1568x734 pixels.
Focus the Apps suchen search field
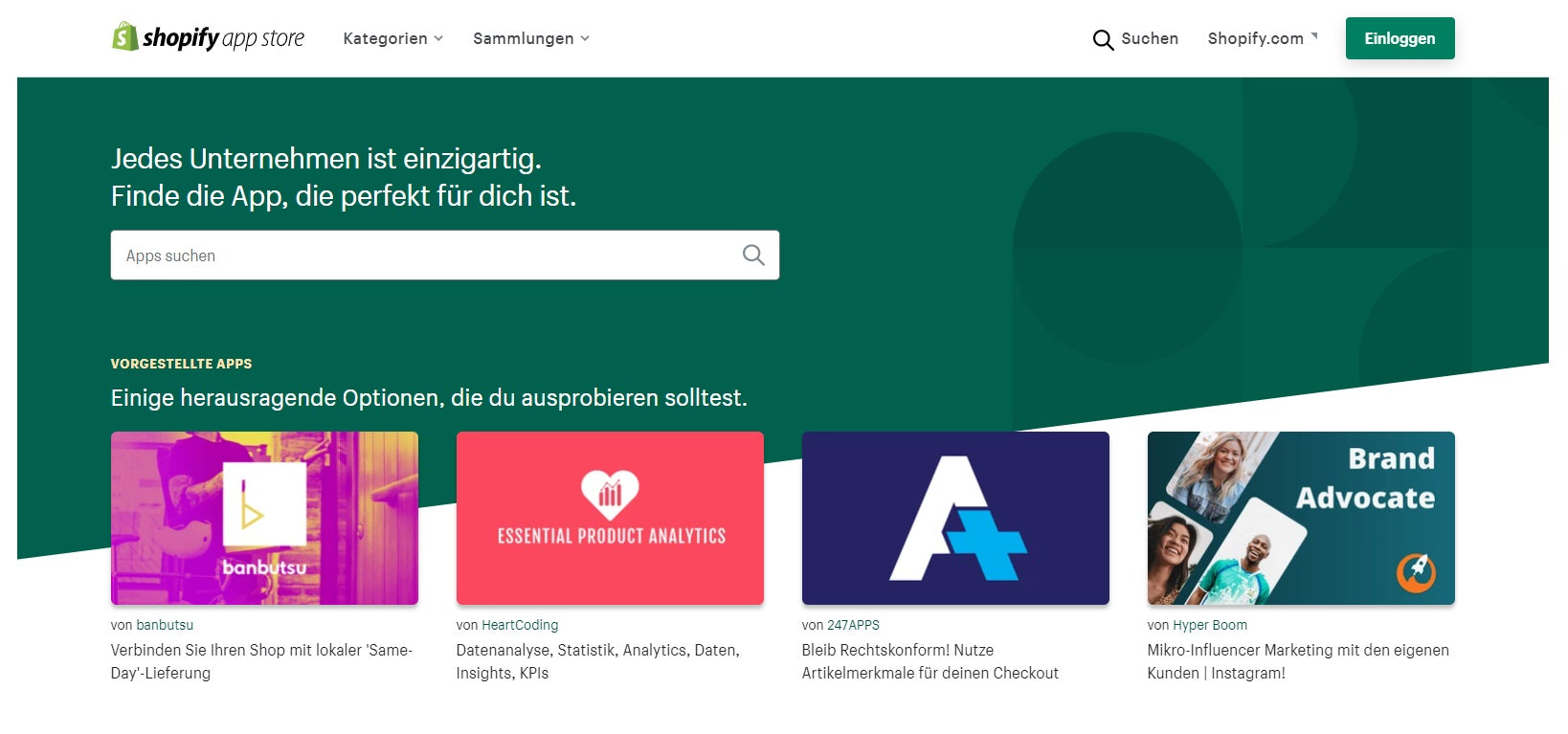pyautogui.click(x=445, y=256)
